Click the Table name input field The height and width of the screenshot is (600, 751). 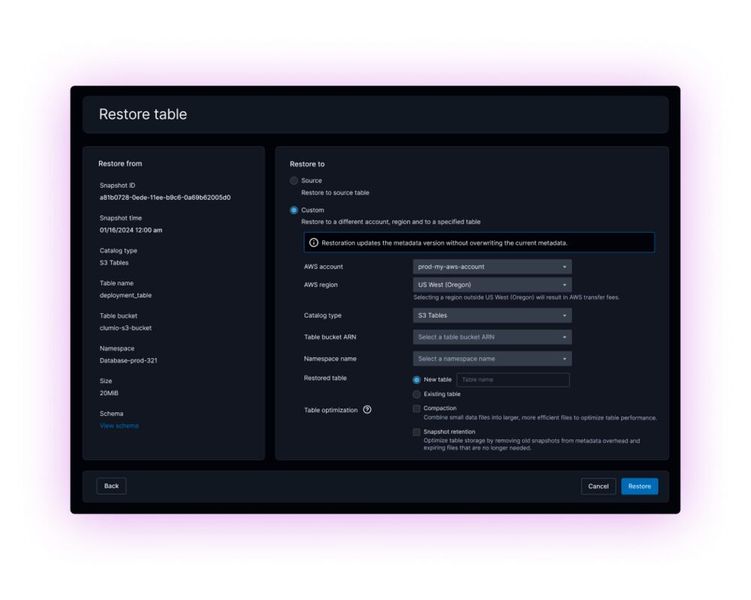(512, 380)
